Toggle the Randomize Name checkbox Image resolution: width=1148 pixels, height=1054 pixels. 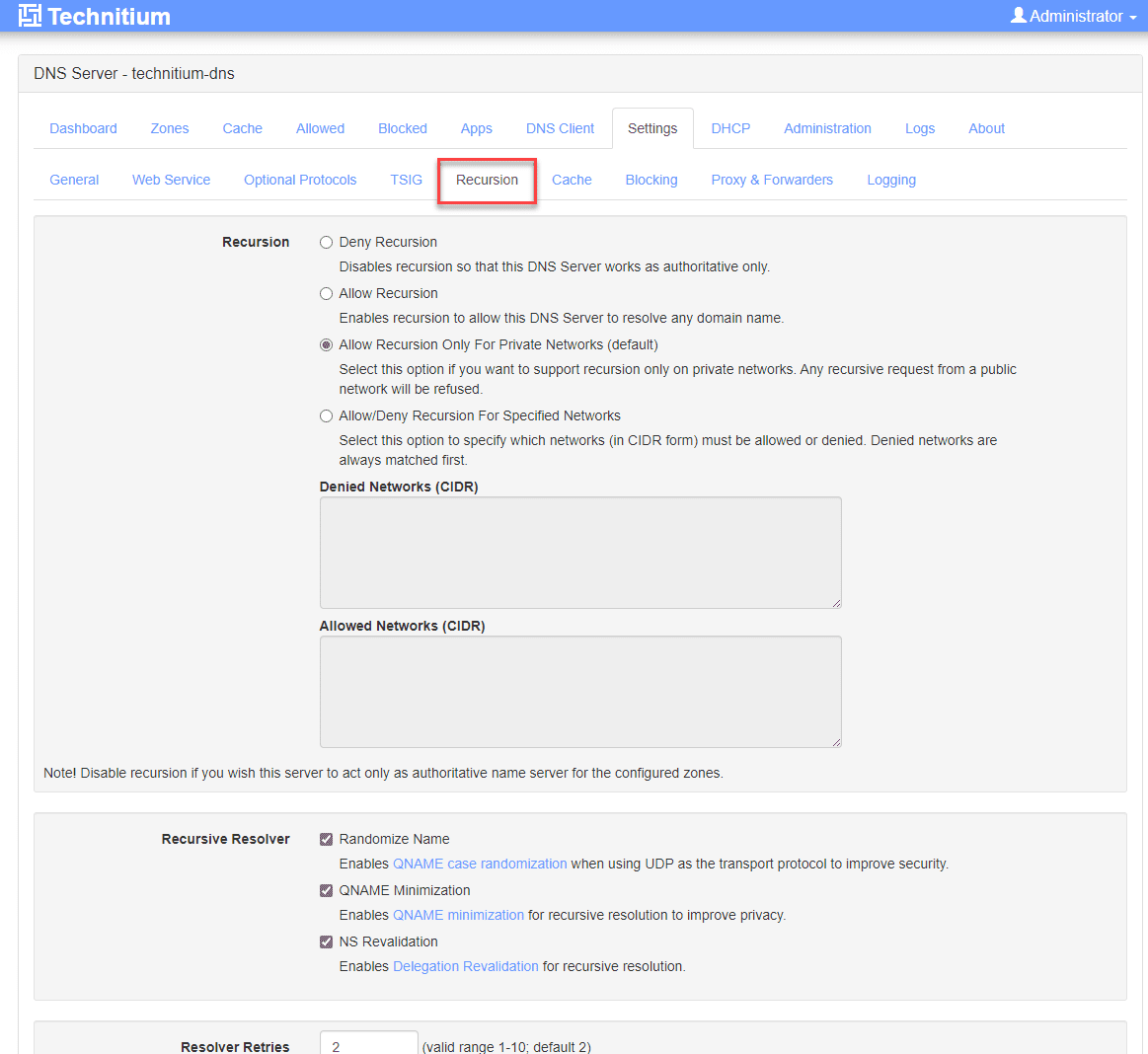327,840
